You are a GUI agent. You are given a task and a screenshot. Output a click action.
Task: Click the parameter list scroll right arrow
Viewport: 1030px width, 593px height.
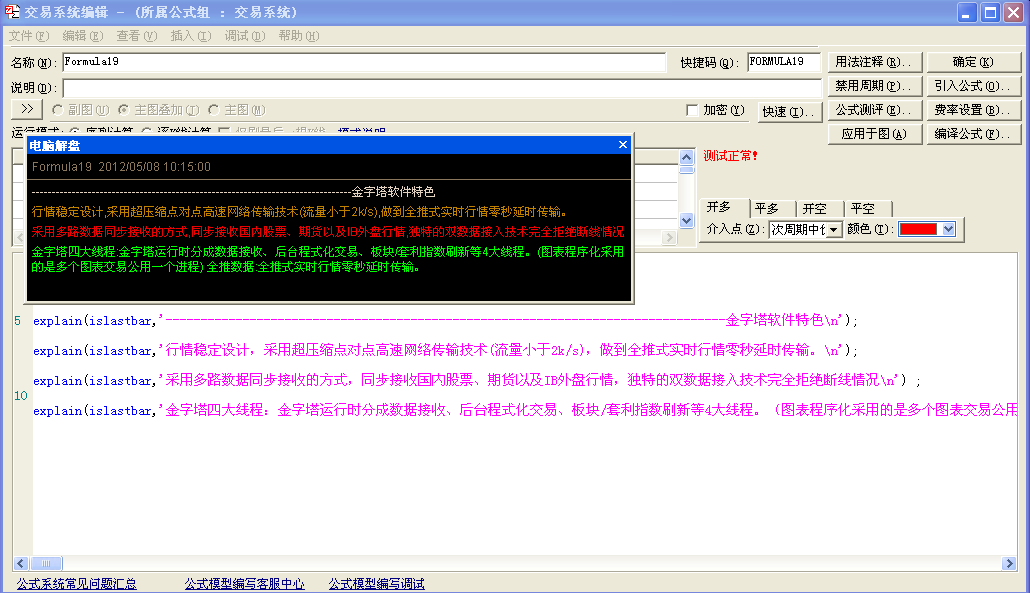click(x=669, y=237)
